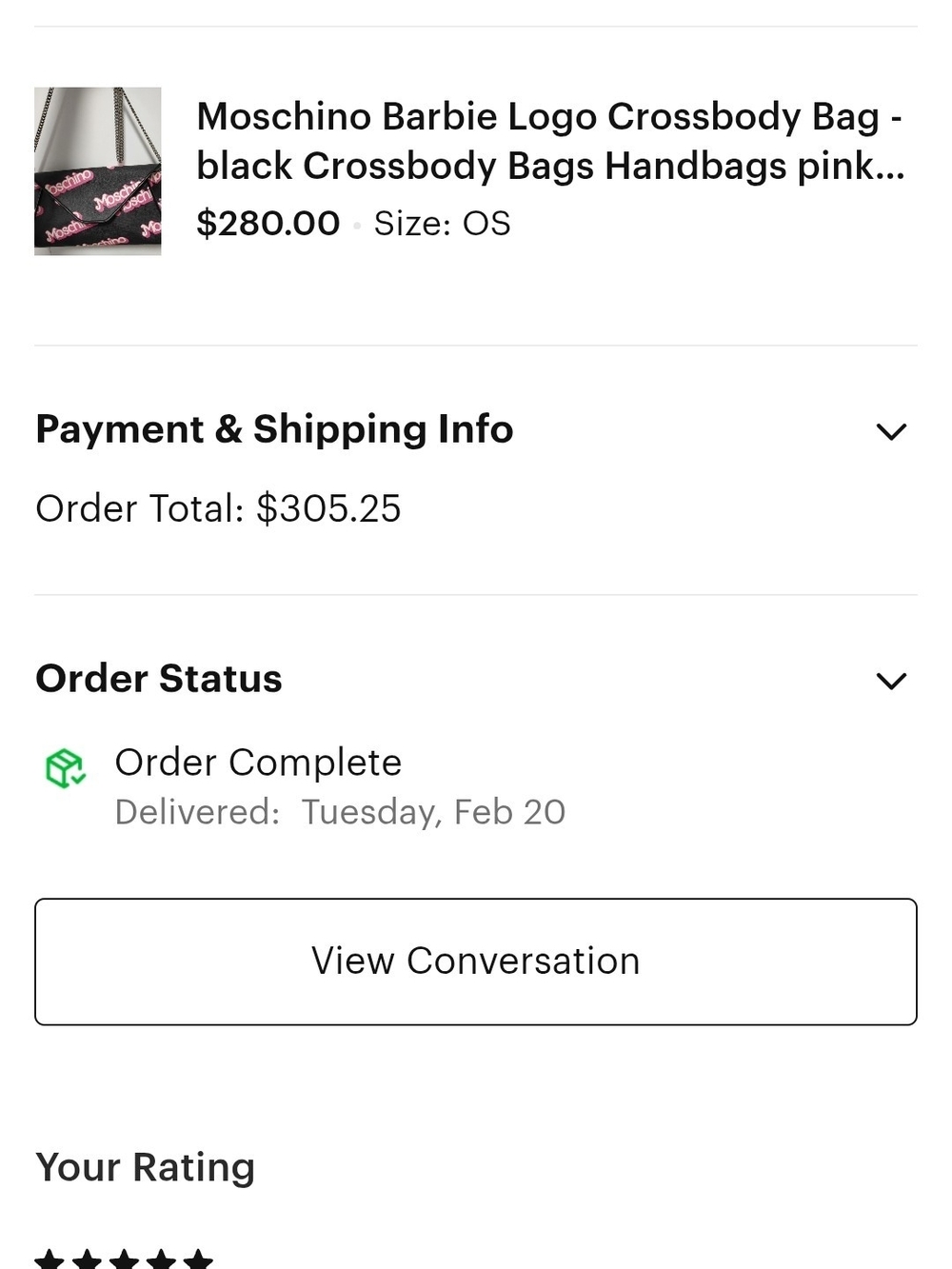Click the $280.00 item price

pos(268,223)
